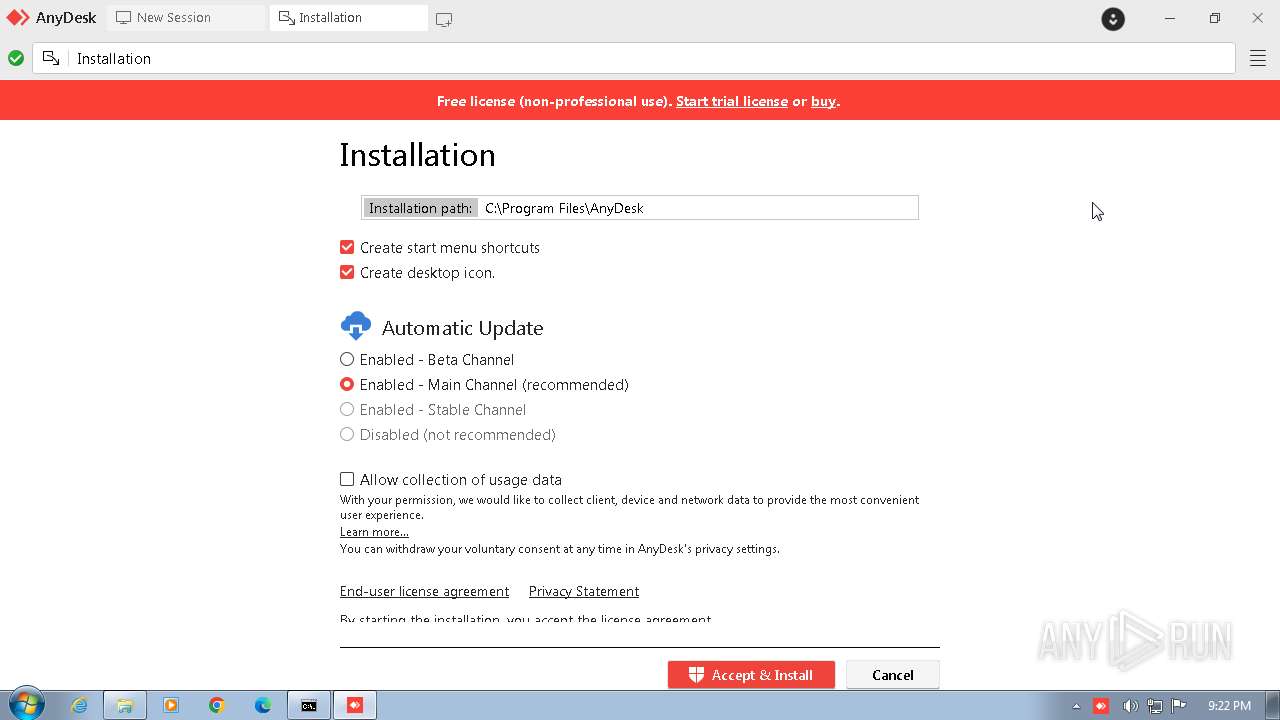The height and width of the screenshot is (720, 1280).
Task: Click the Automatic Update heading text
Action: tap(462, 328)
